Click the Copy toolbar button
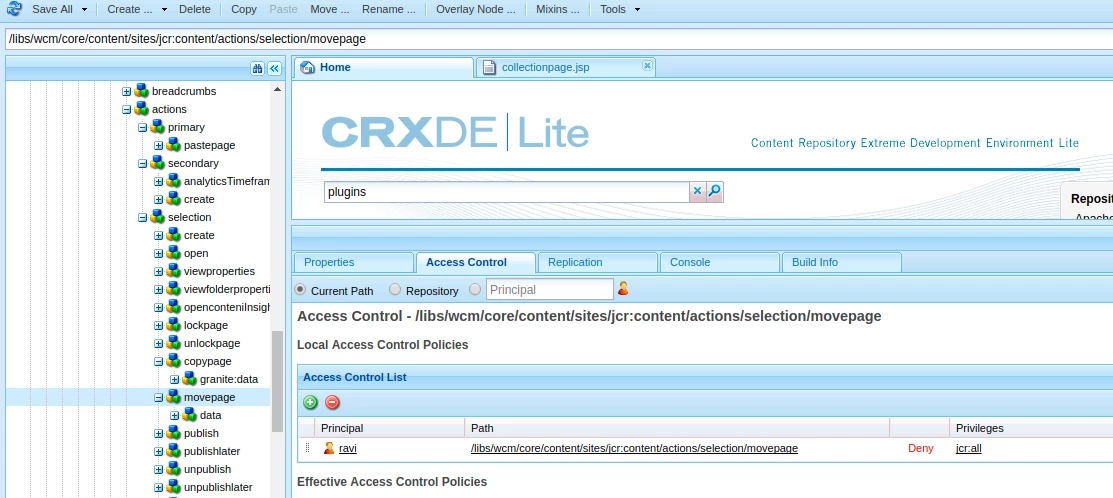Screen dimensions: 1113x498 (x=243, y=9)
